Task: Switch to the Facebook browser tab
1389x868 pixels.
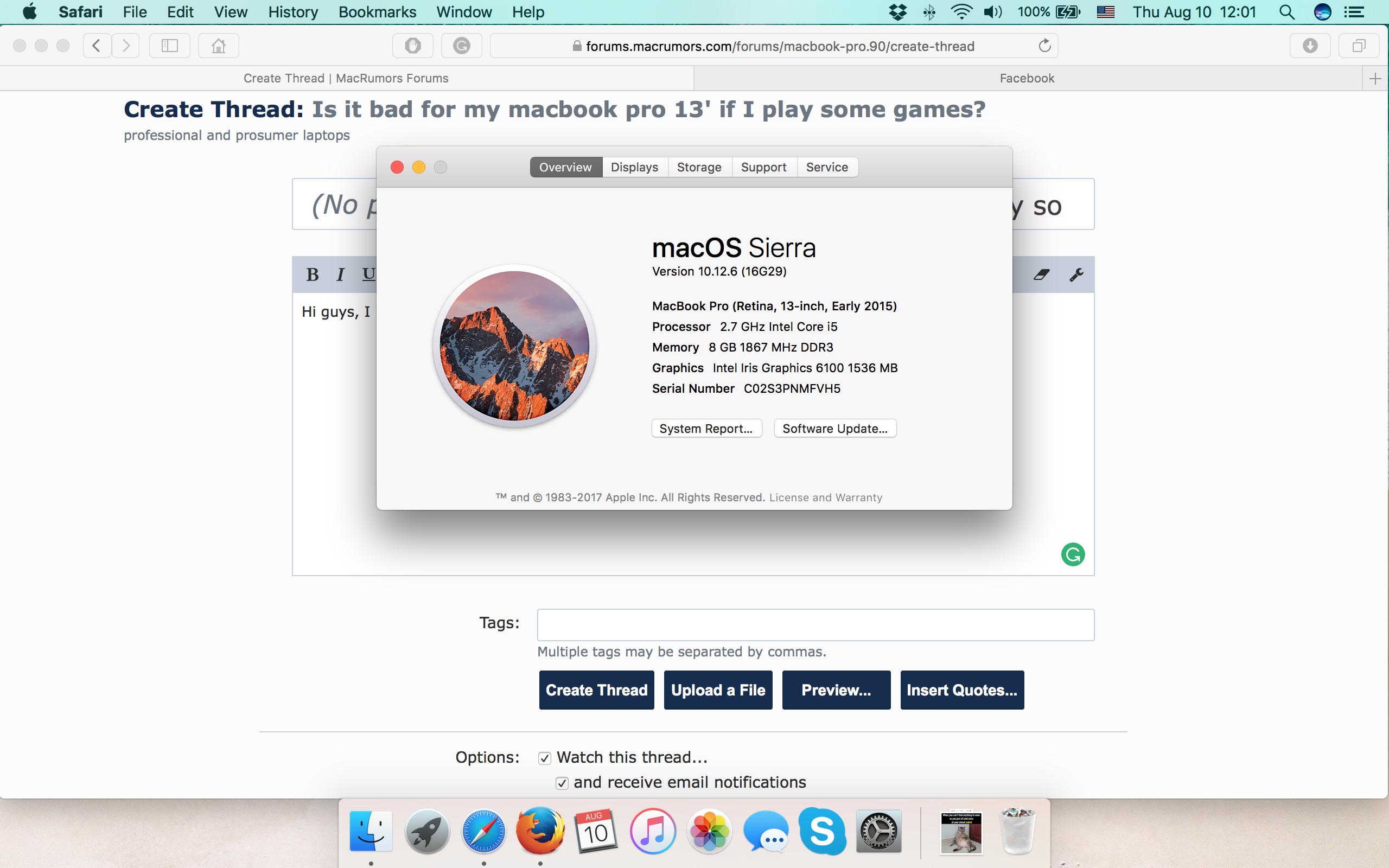Action: coord(1028,79)
